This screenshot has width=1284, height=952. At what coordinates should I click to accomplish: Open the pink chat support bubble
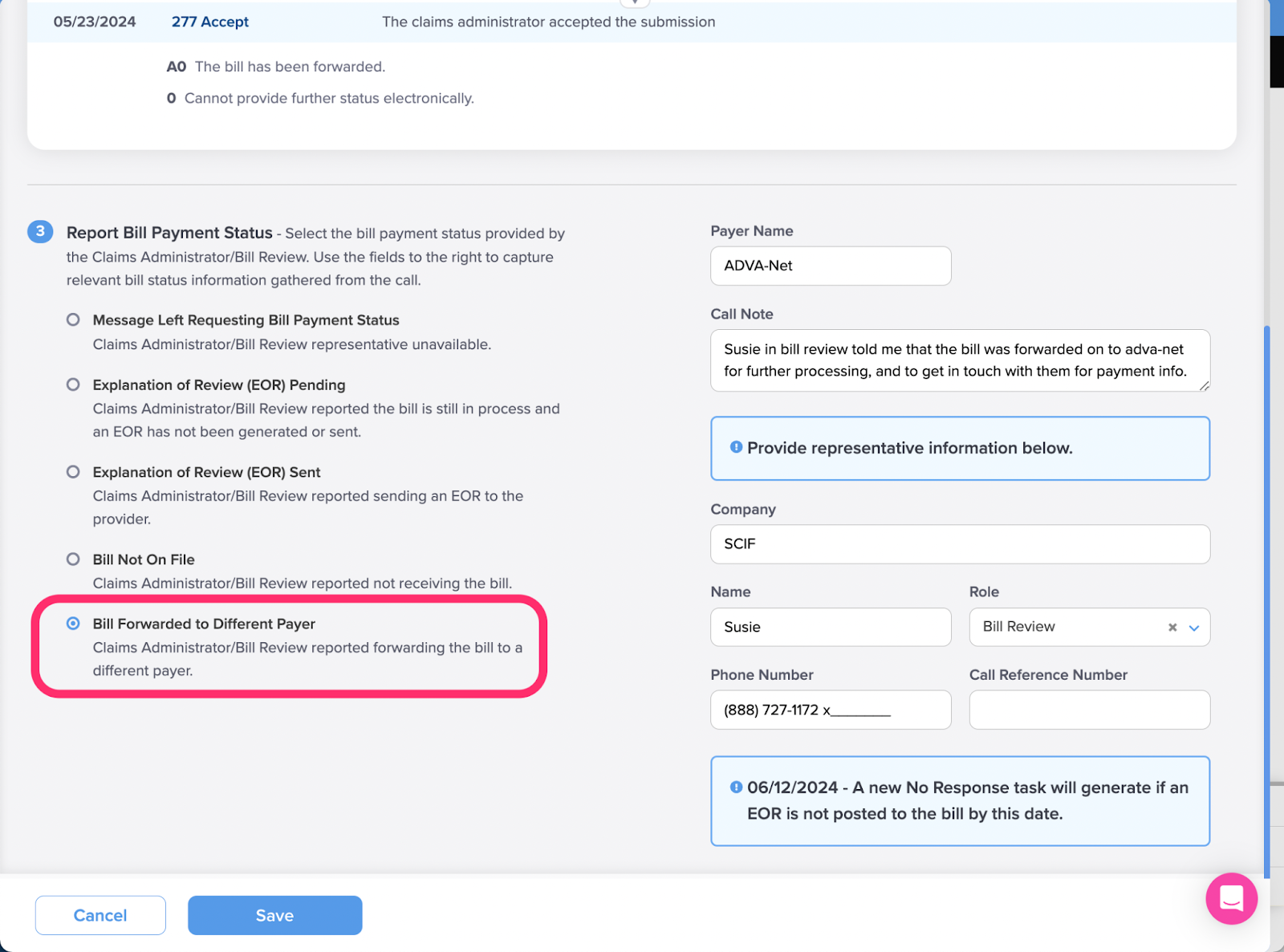point(1231,898)
